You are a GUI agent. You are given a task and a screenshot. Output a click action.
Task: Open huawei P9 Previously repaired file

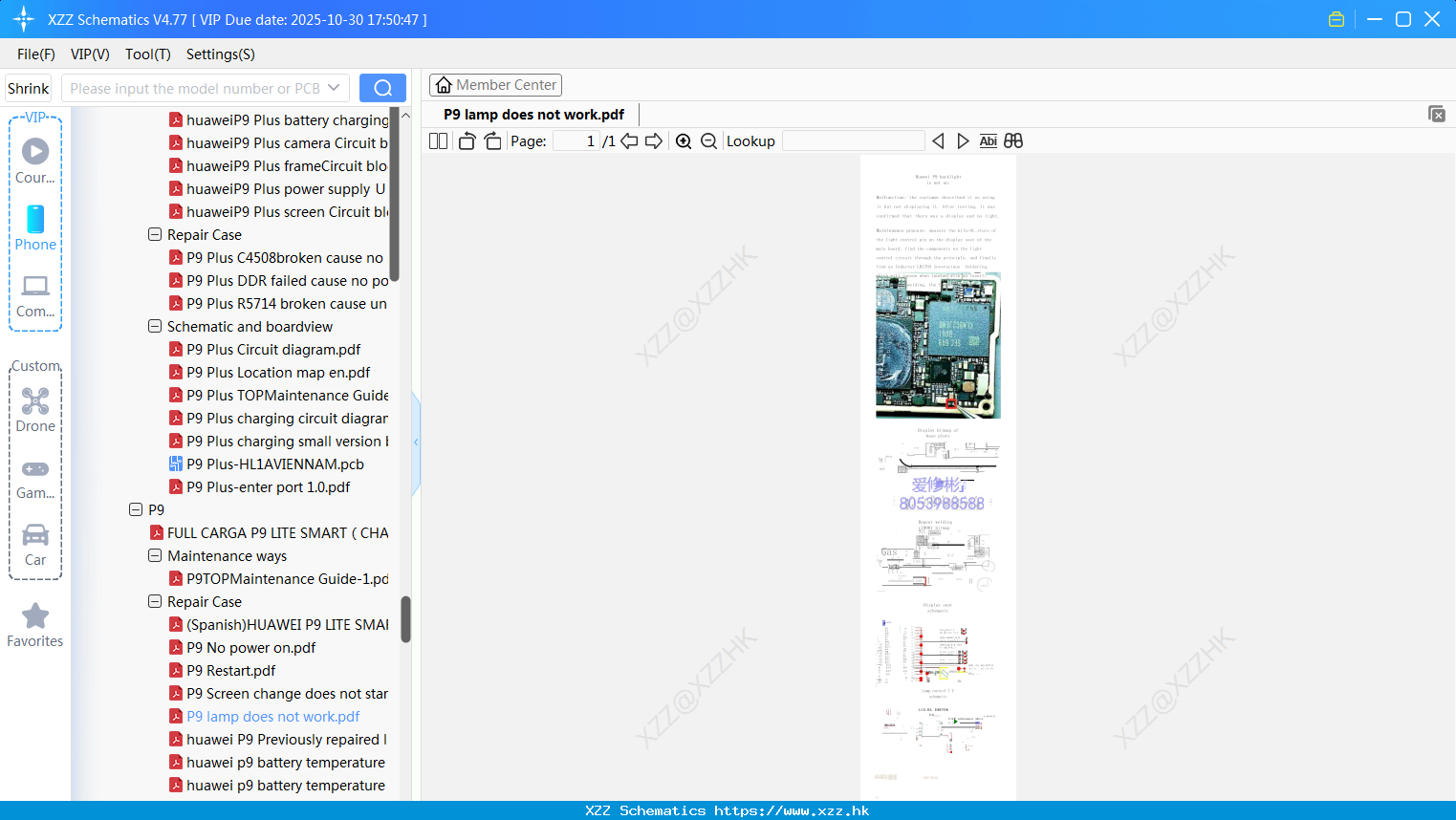click(x=287, y=739)
